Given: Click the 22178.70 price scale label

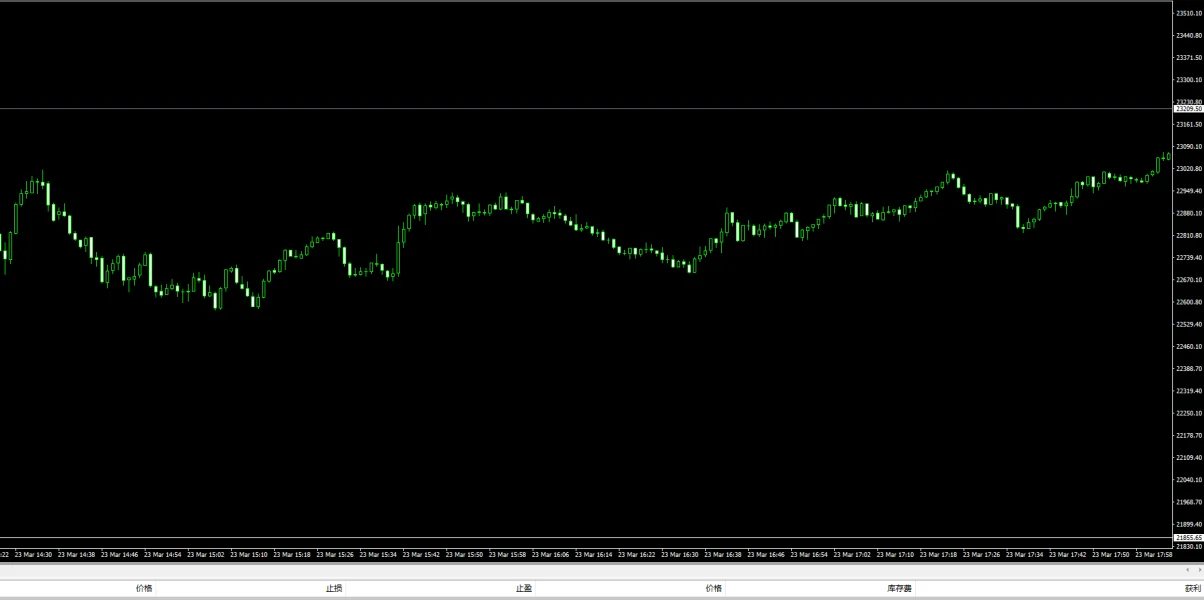Looking at the screenshot, I should [x=1189, y=435].
